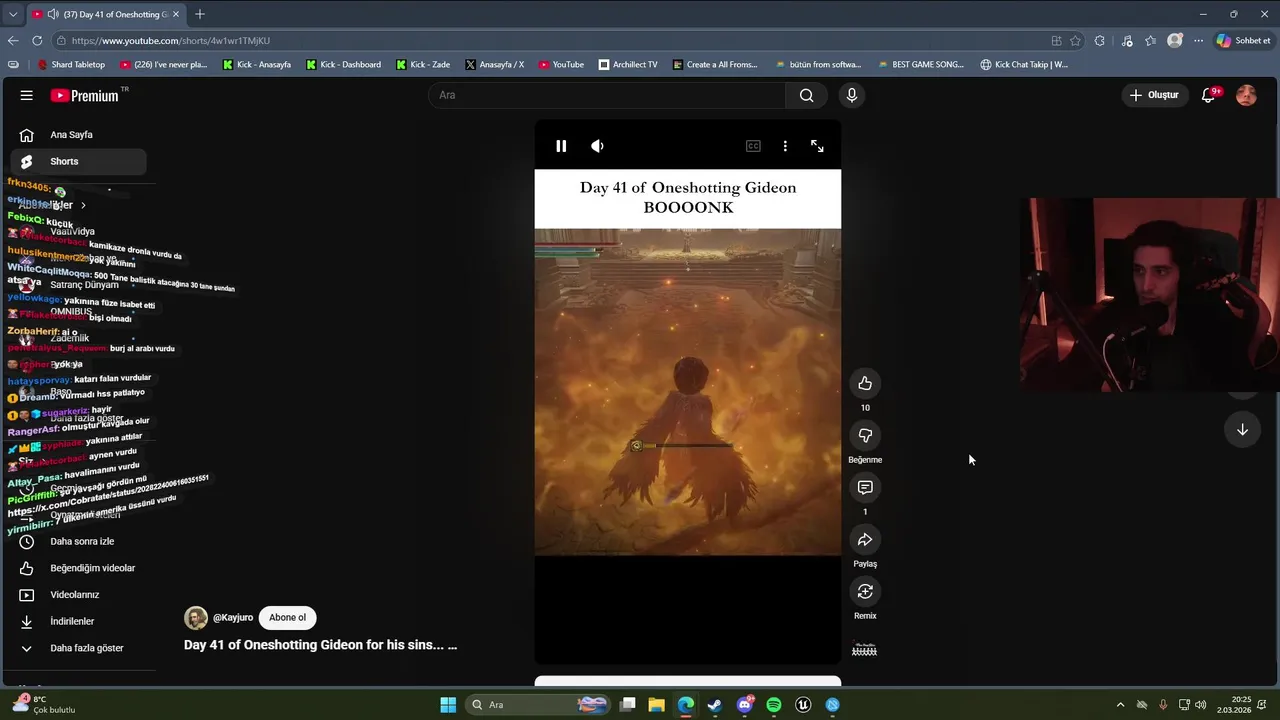Open Beğendiğim videolar in sidebar
The height and width of the screenshot is (720, 1280).
[x=78, y=568]
